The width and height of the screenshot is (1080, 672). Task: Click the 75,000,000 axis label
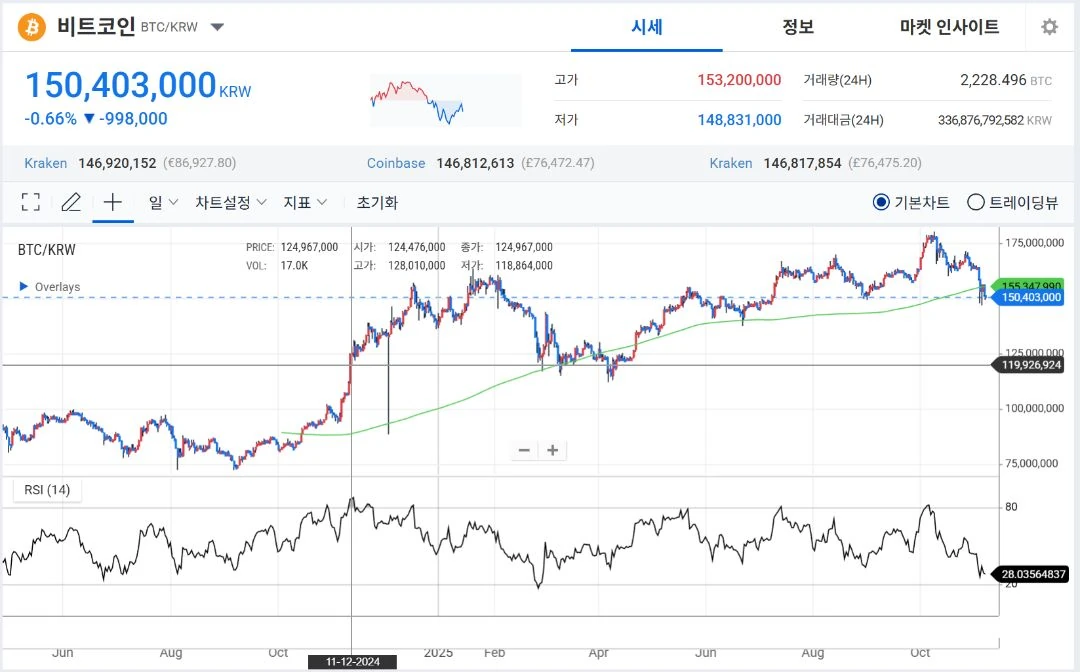1031,463
